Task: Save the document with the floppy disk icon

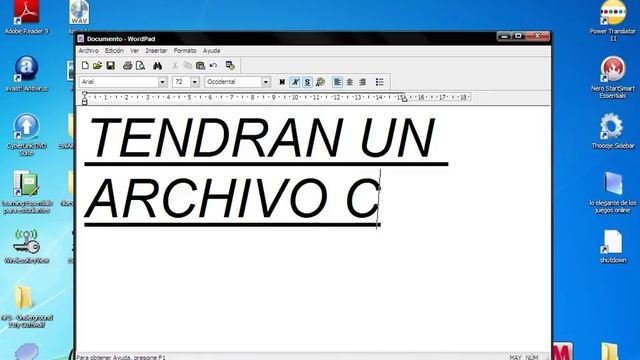Action: point(111,65)
